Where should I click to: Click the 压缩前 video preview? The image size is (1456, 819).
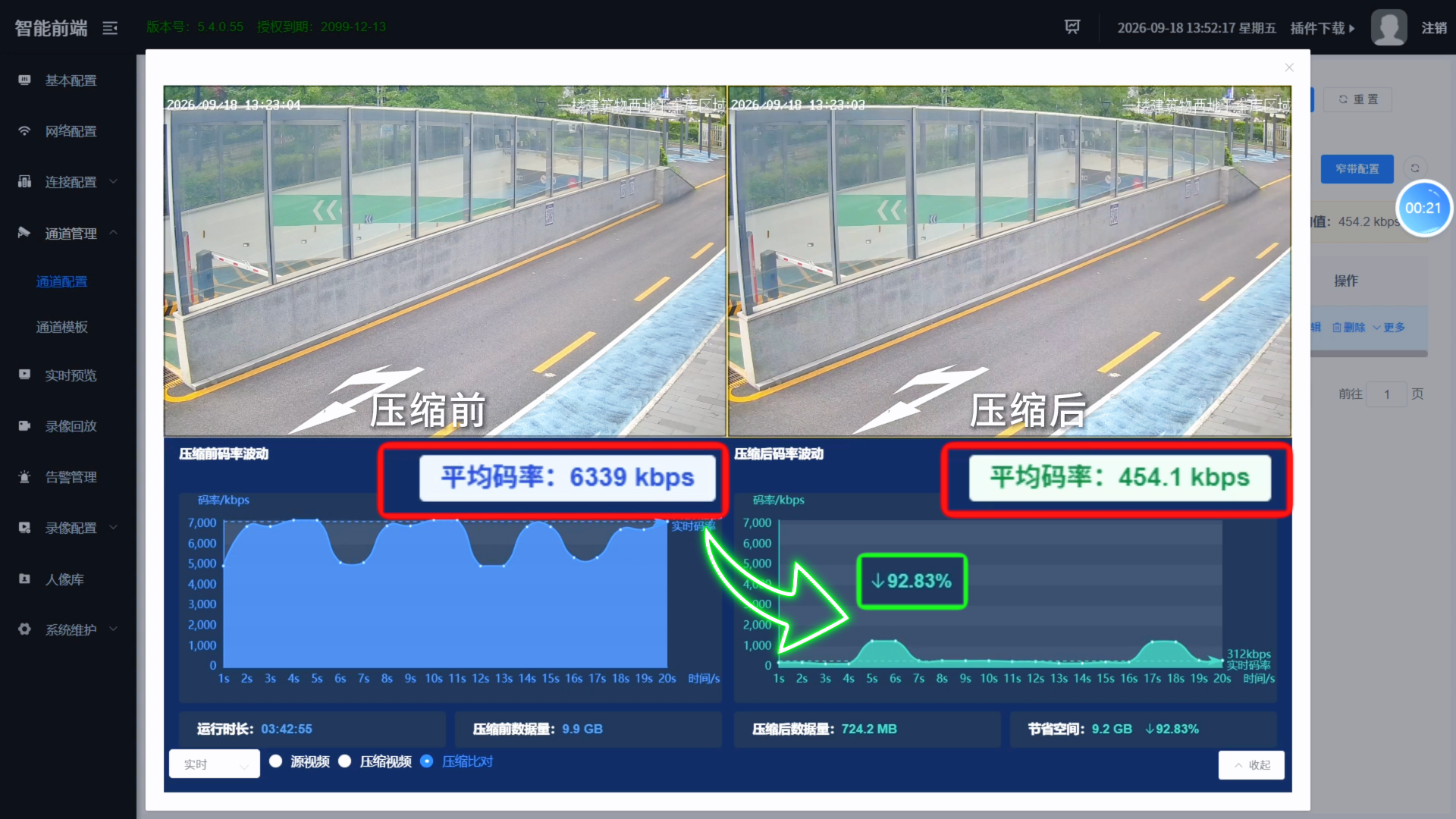445,261
